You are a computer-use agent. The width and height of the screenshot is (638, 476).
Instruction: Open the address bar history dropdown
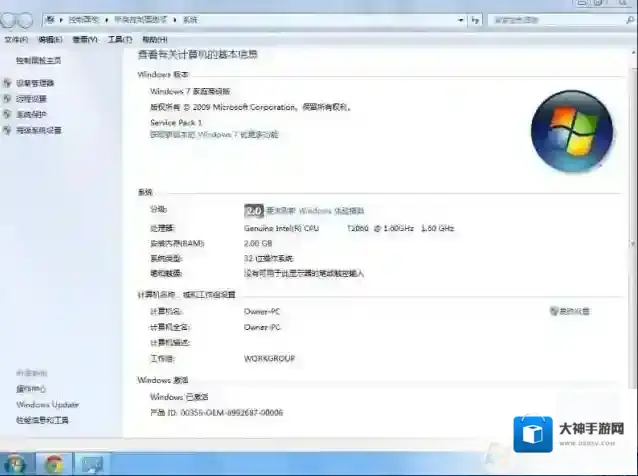461,20
